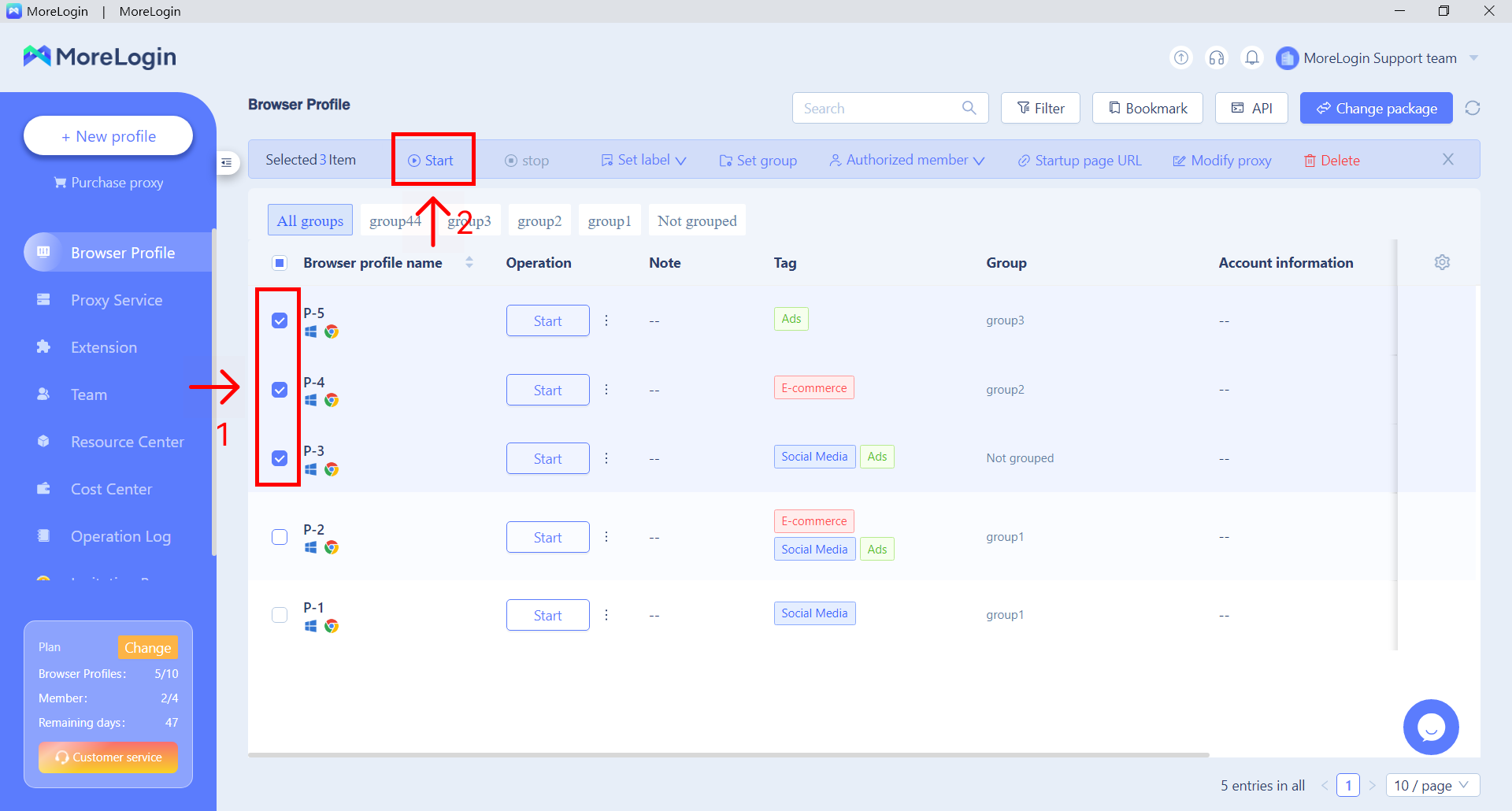Screen dimensions: 1512x811
Task: Uncheck the P-3 profile checkbox
Action: 280,458
